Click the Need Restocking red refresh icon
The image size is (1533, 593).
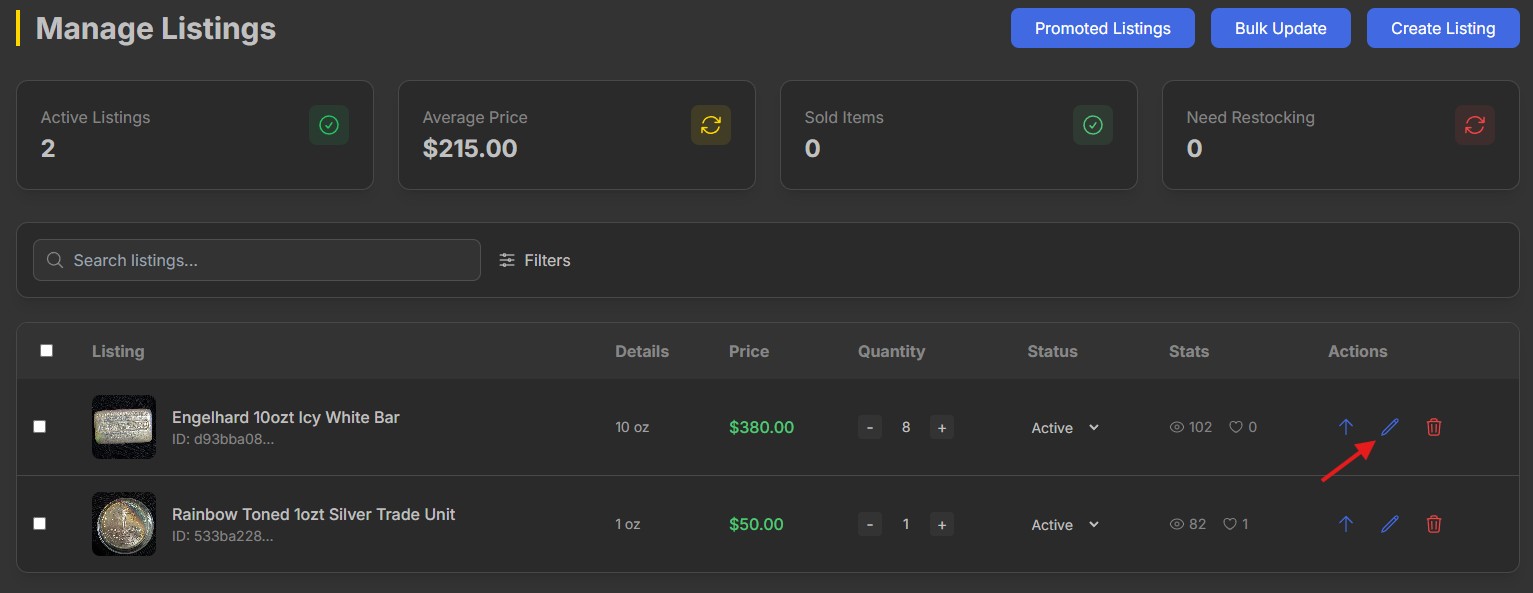(1475, 125)
